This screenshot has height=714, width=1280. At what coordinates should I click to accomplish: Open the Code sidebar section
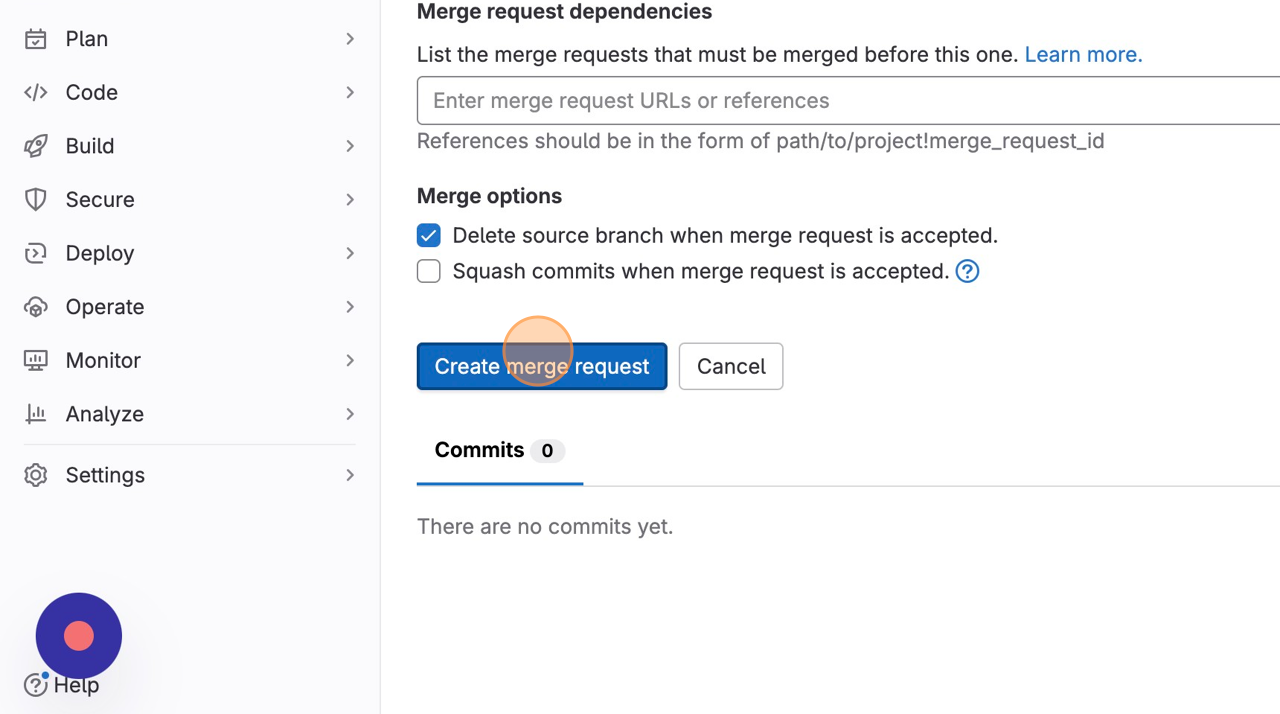point(190,92)
